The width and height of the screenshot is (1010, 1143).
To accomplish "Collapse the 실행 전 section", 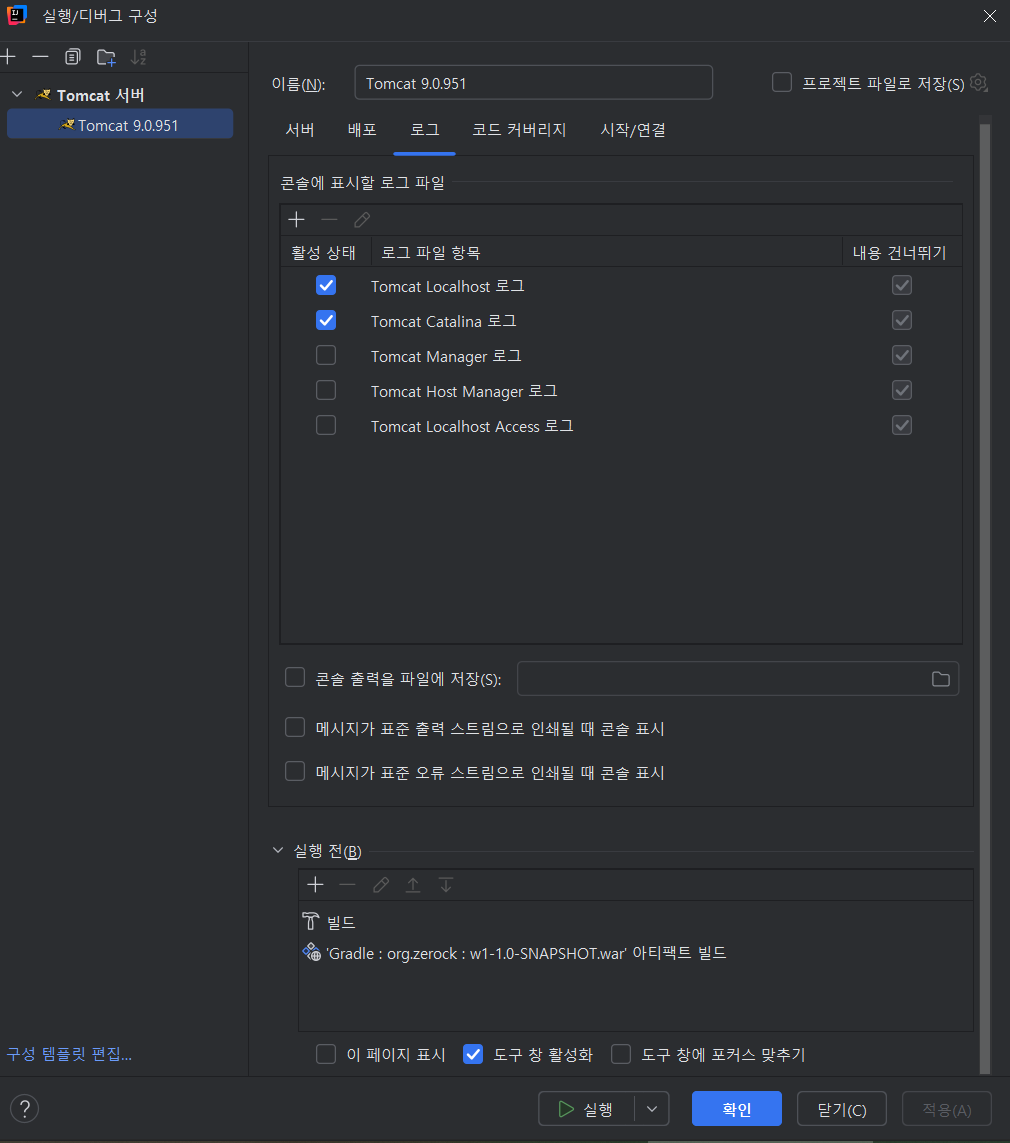I will pos(278,851).
